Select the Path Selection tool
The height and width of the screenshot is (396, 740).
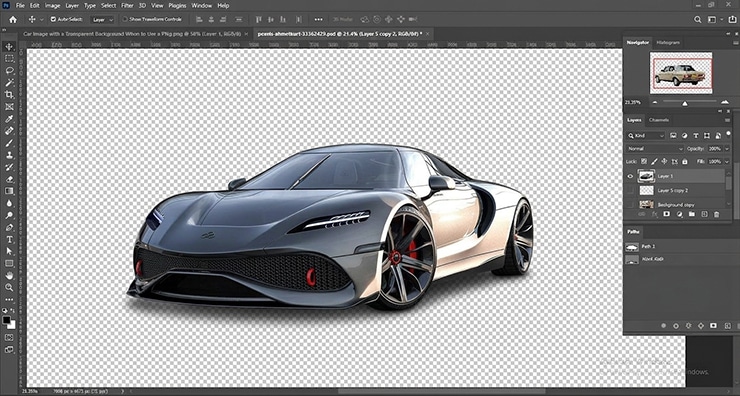(9, 252)
